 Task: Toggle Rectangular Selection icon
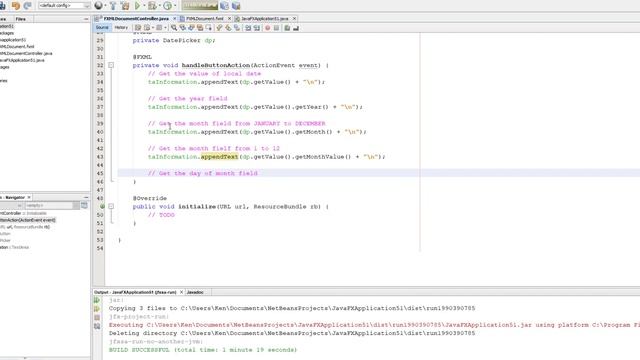point(209,28)
